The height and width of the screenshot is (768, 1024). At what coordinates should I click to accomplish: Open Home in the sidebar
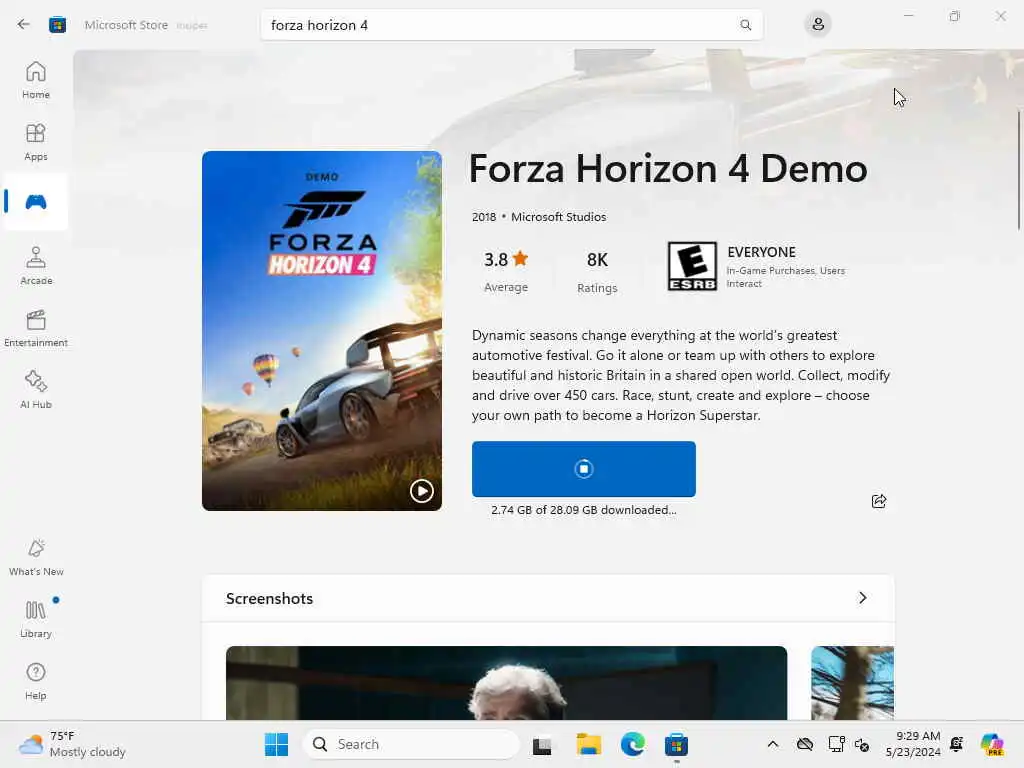[36, 80]
